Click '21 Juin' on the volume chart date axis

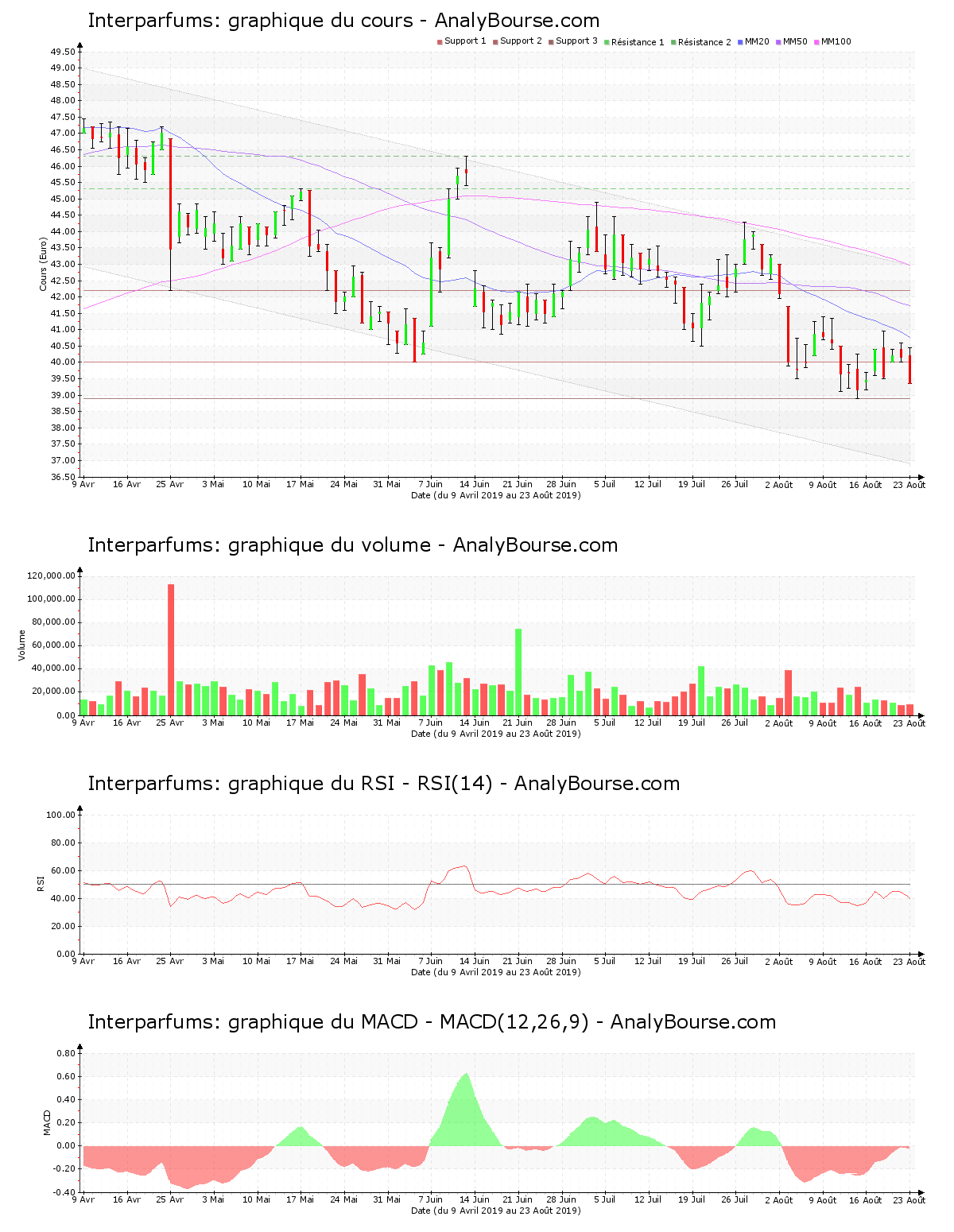(518, 723)
